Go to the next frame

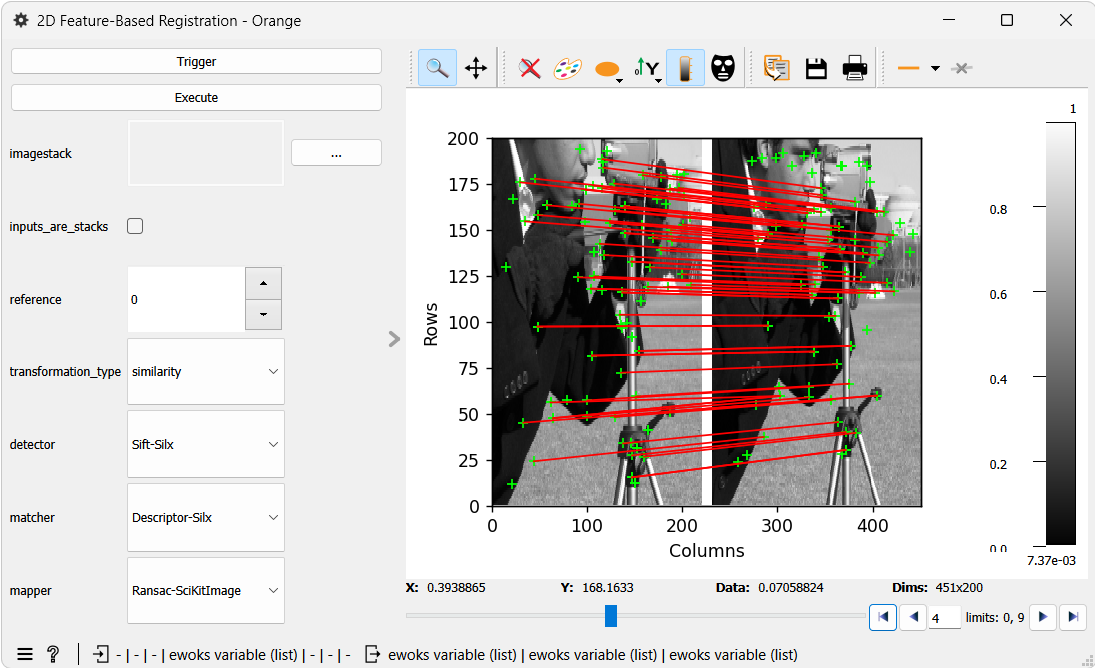(x=1043, y=617)
